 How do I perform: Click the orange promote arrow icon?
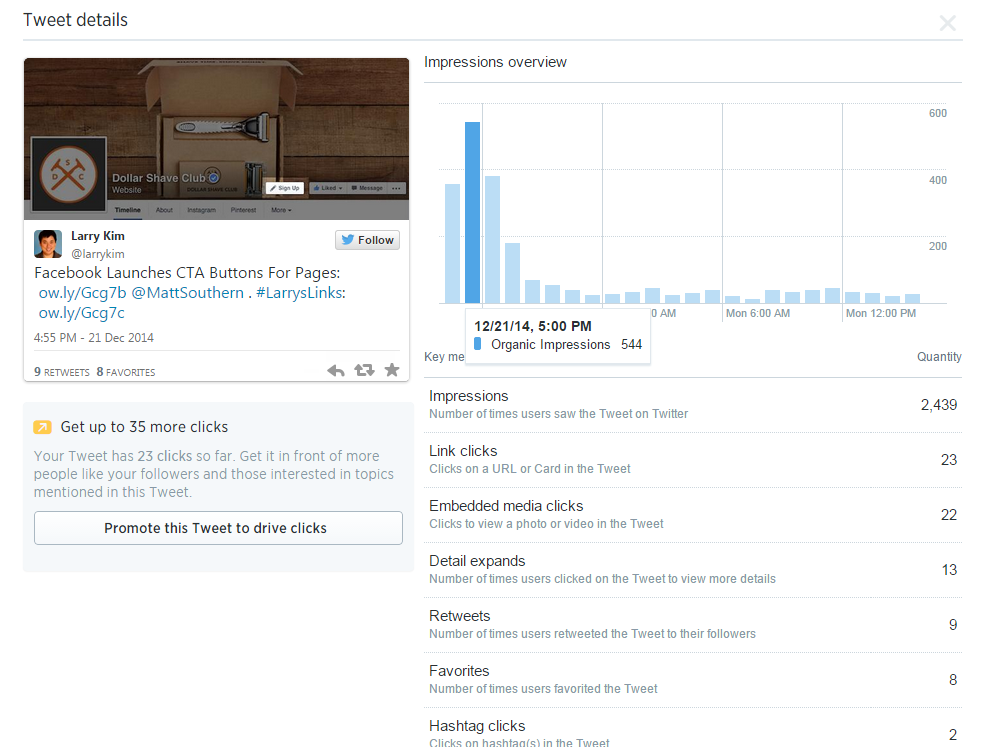[x=44, y=427]
